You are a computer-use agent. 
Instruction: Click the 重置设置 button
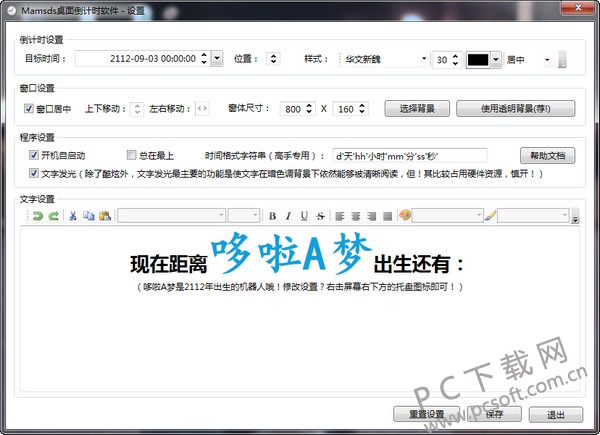(x=426, y=414)
